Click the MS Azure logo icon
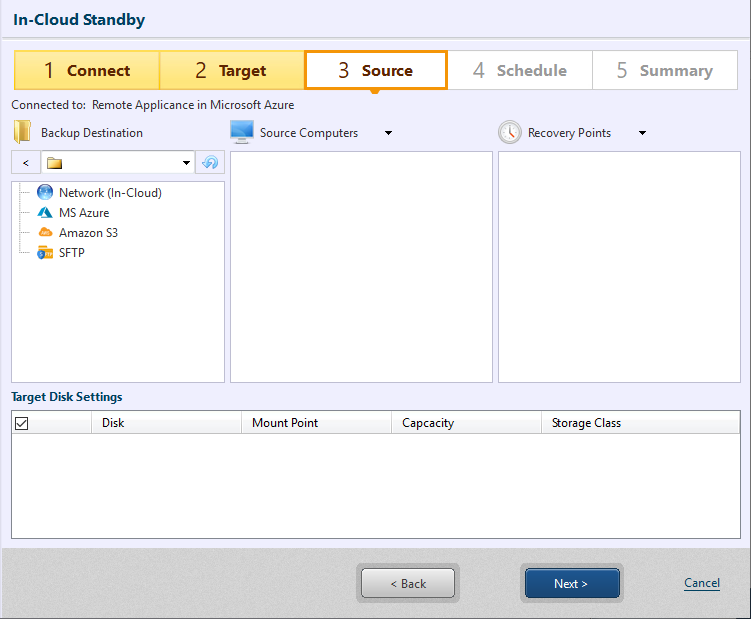This screenshot has height=619, width=751. [44, 213]
